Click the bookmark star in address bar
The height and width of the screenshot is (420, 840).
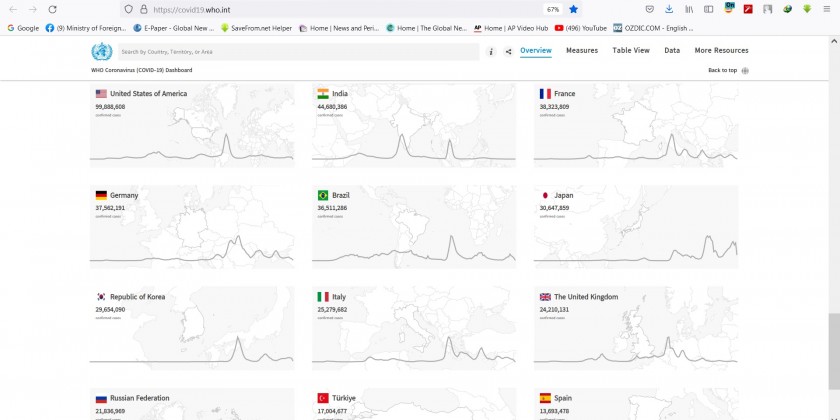pos(574,9)
